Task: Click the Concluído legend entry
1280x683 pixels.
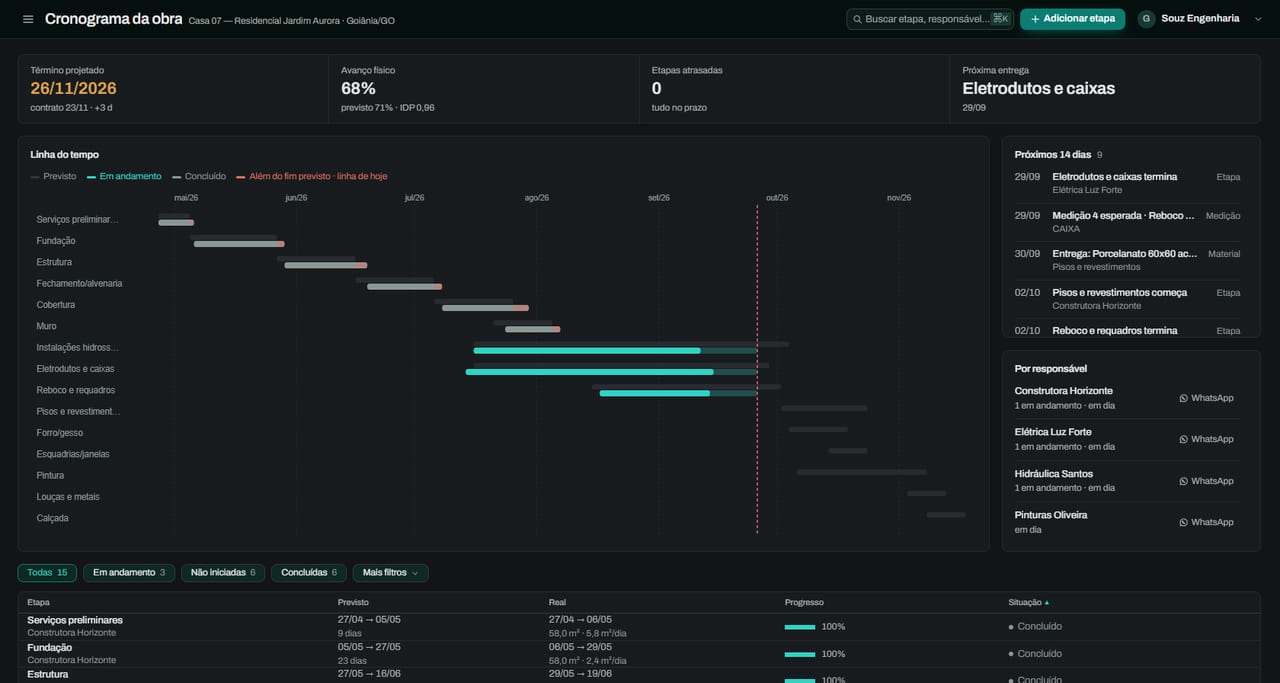Action: pos(199,176)
